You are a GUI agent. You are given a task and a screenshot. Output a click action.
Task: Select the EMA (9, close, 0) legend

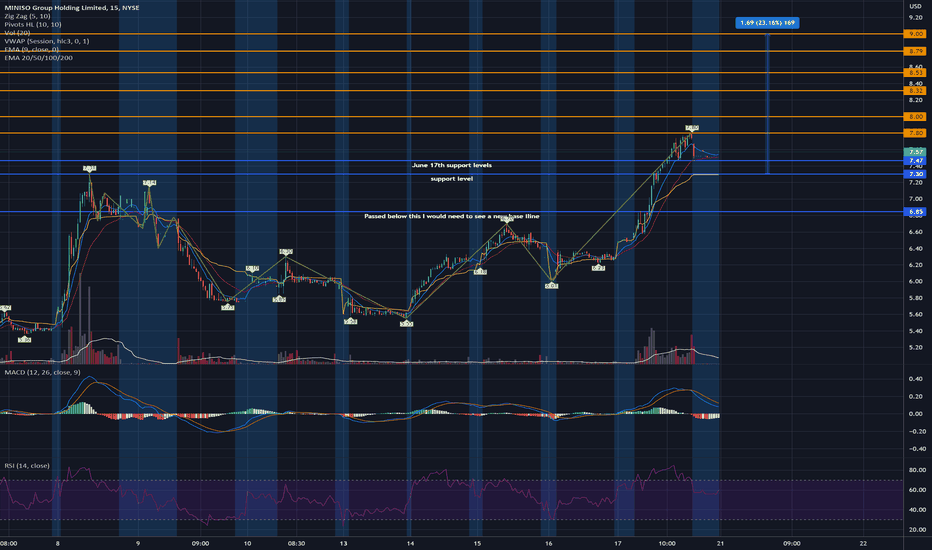click(32, 49)
